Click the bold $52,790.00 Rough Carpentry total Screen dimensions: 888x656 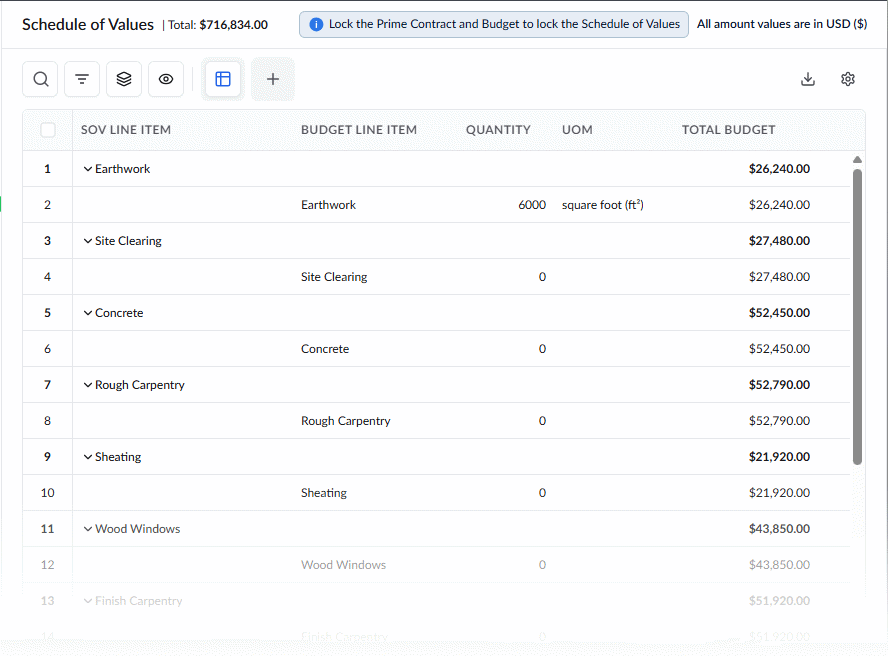(x=779, y=385)
